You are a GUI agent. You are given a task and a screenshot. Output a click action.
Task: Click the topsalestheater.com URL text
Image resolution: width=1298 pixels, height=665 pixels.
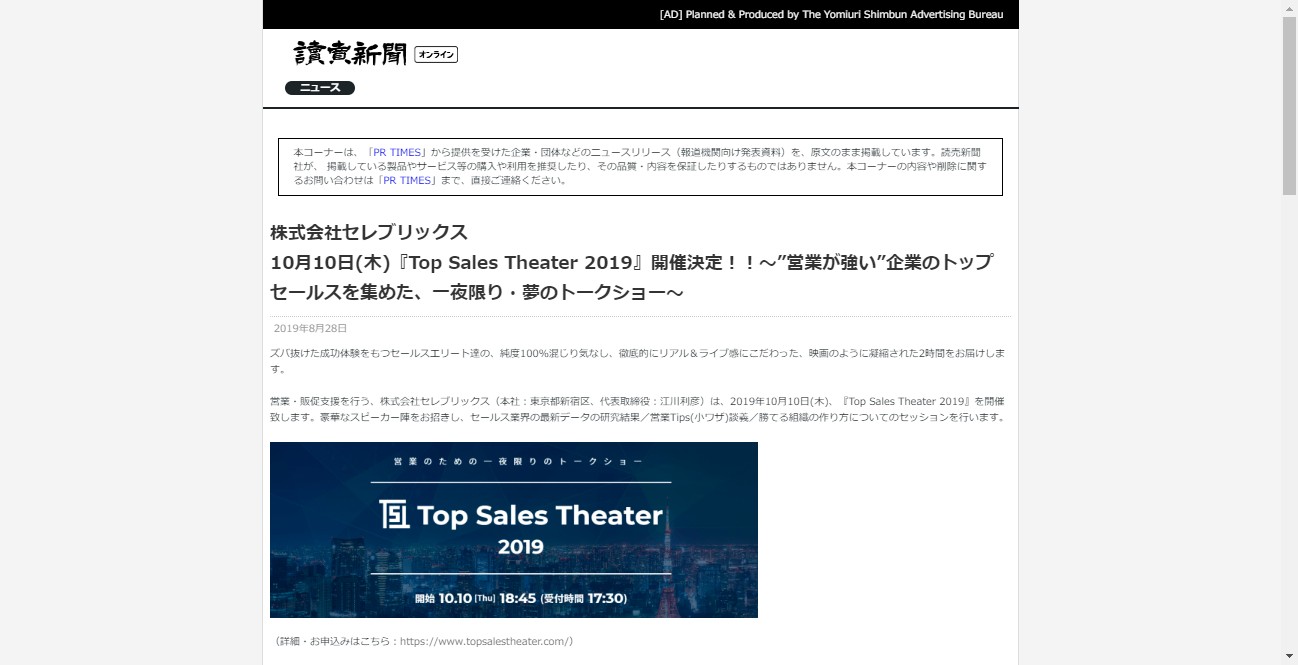click(484, 641)
